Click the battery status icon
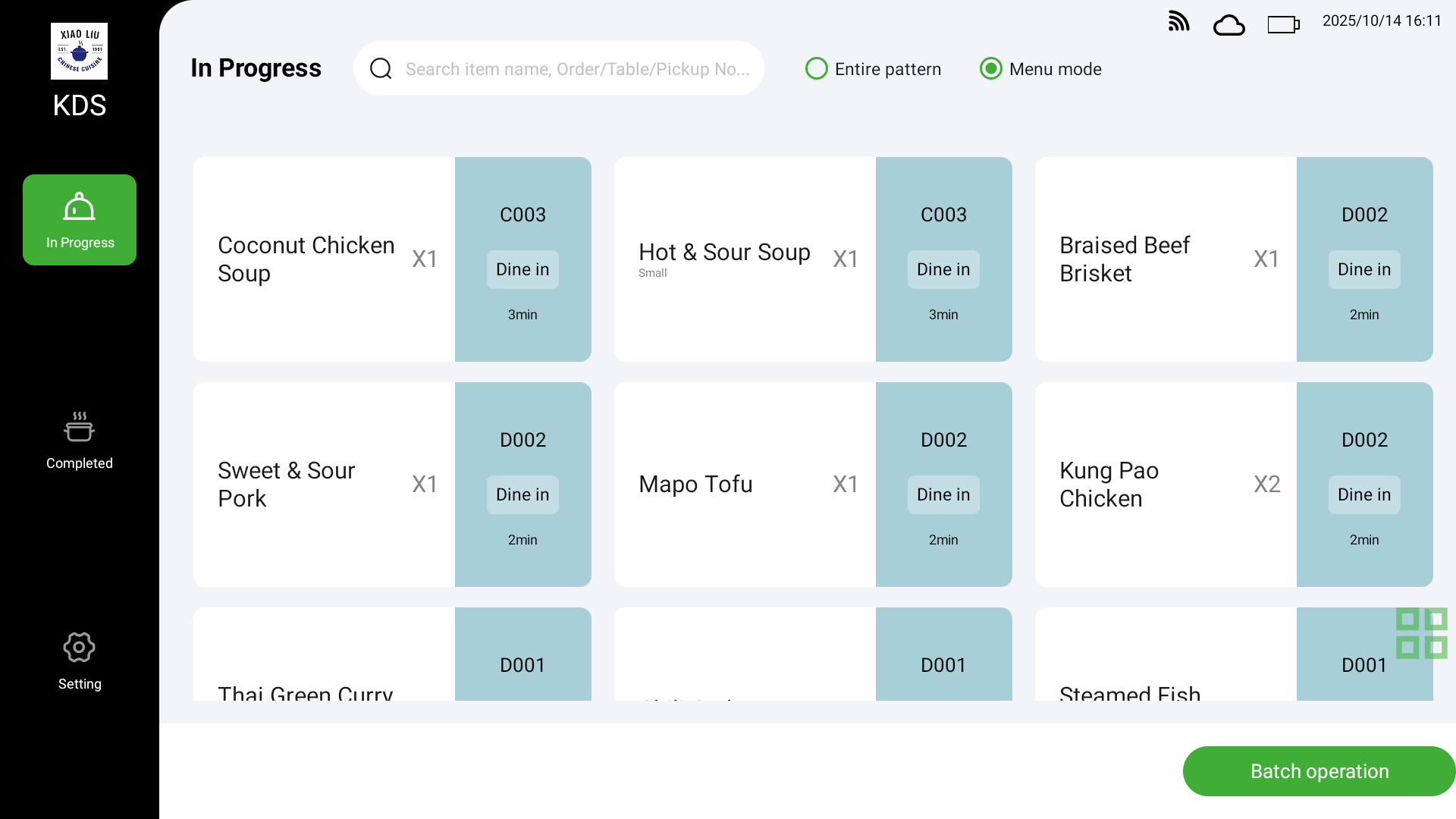 click(x=1283, y=25)
